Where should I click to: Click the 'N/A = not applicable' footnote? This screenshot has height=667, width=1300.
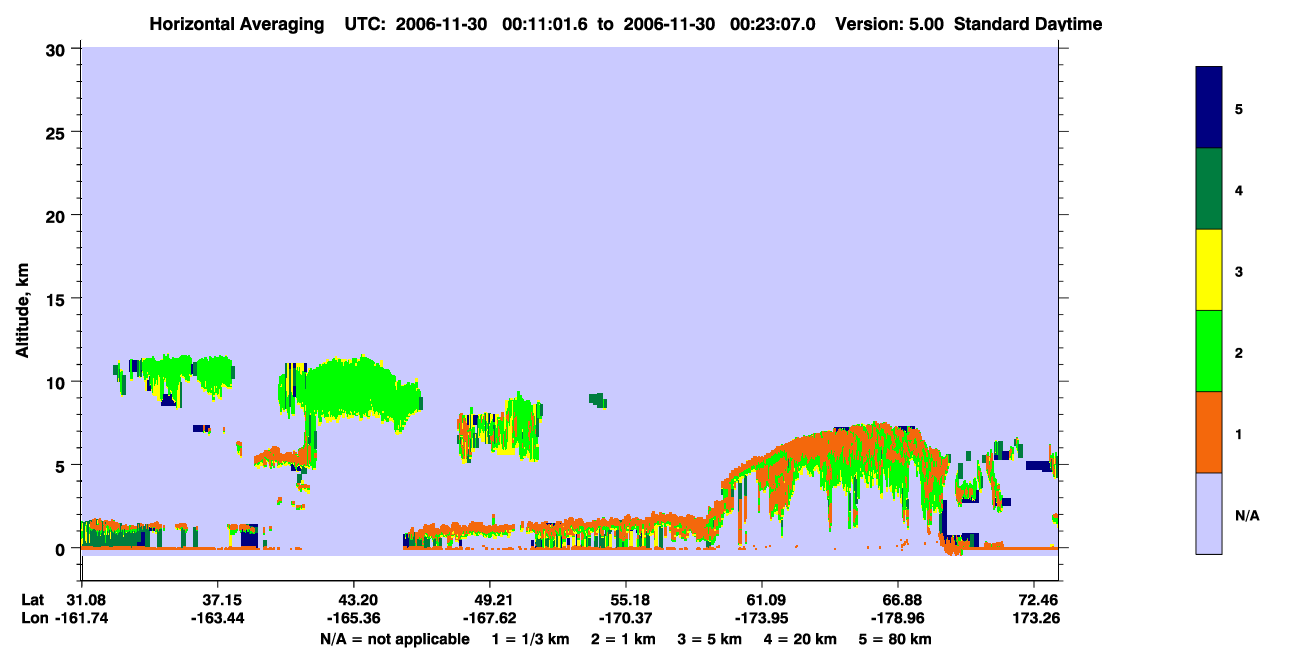(394, 639)
